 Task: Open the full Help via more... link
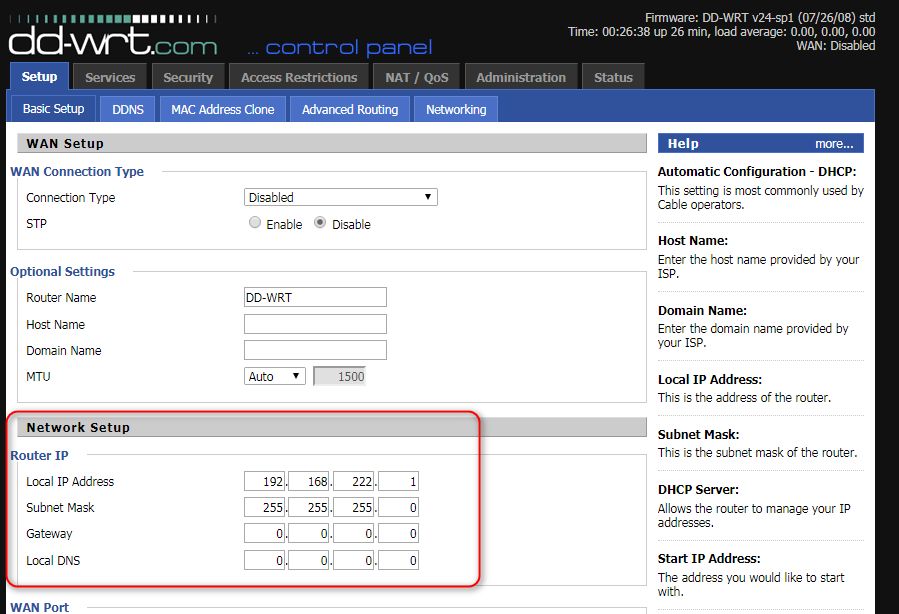click(834, 143)
